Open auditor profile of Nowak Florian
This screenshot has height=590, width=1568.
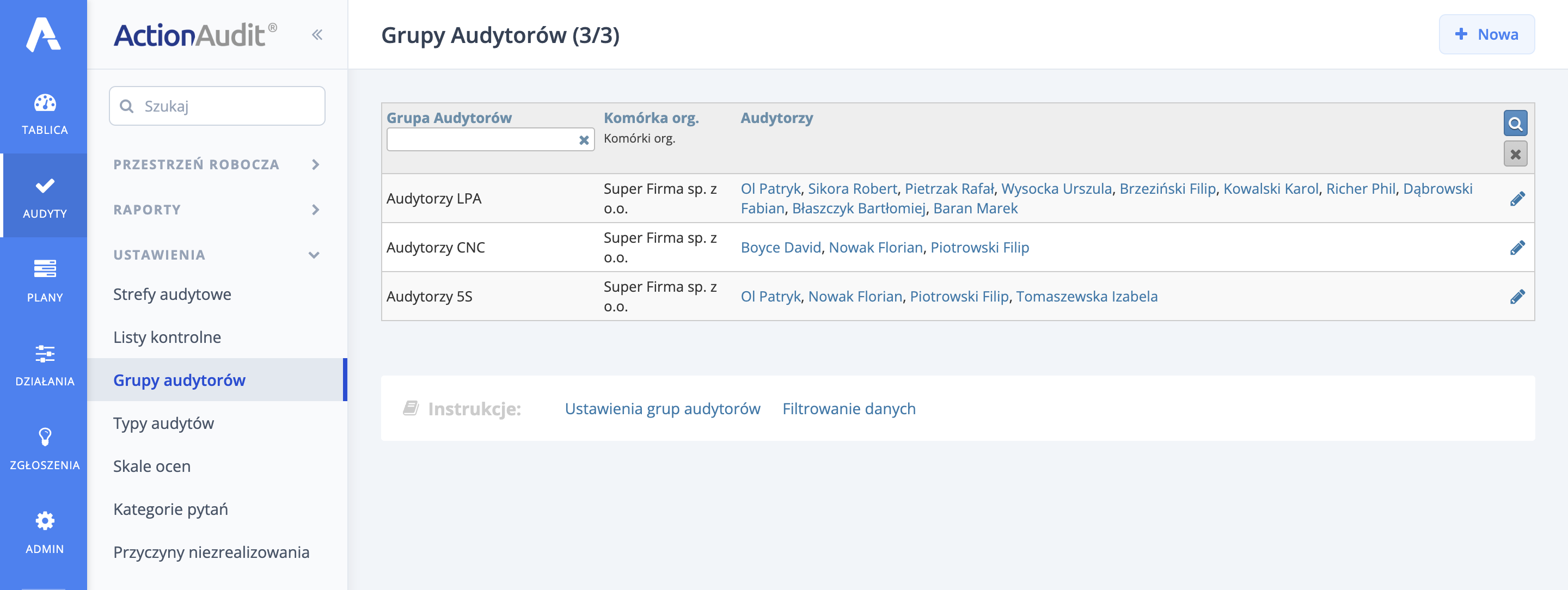(875, 247)
